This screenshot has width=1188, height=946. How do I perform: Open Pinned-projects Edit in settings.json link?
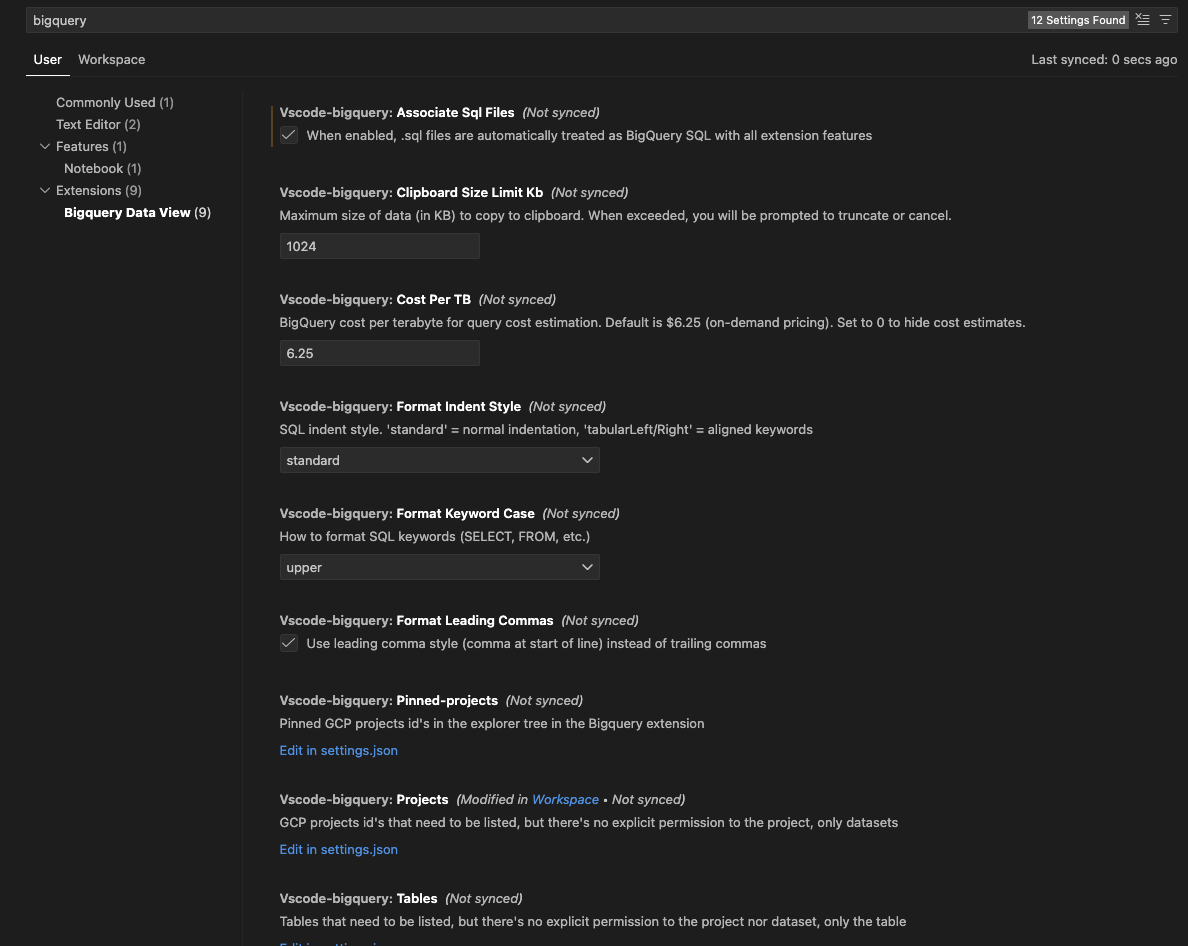click(x=339, y=750)
